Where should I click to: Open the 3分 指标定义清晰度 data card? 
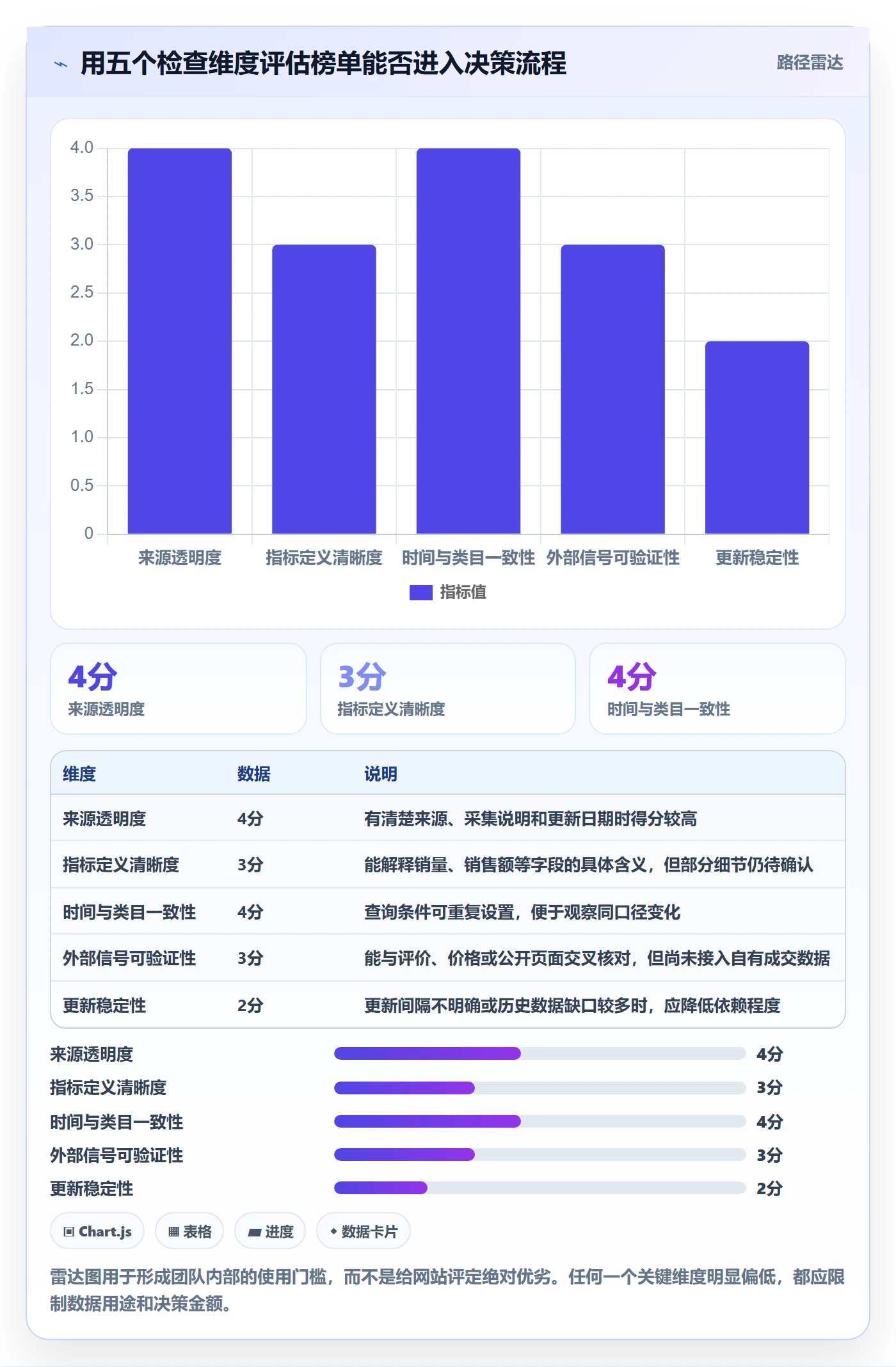[x=448, y=689]
